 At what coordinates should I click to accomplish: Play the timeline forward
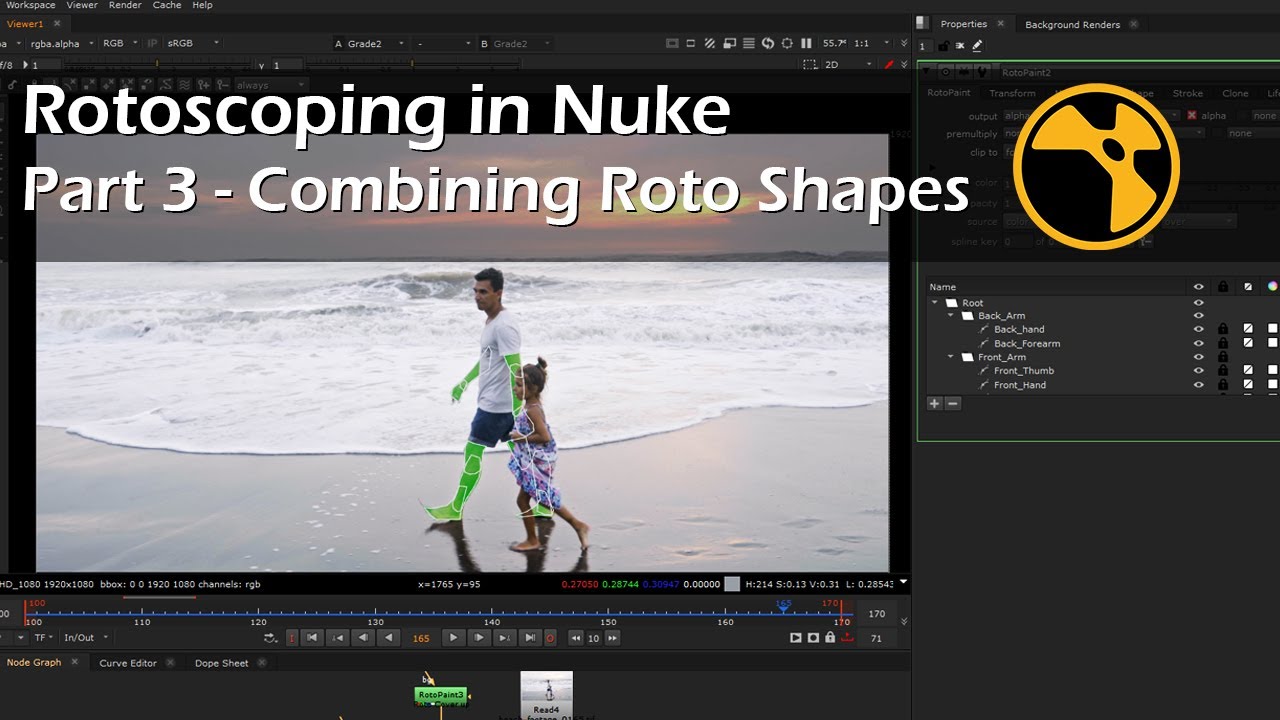[x=453, y=637]
